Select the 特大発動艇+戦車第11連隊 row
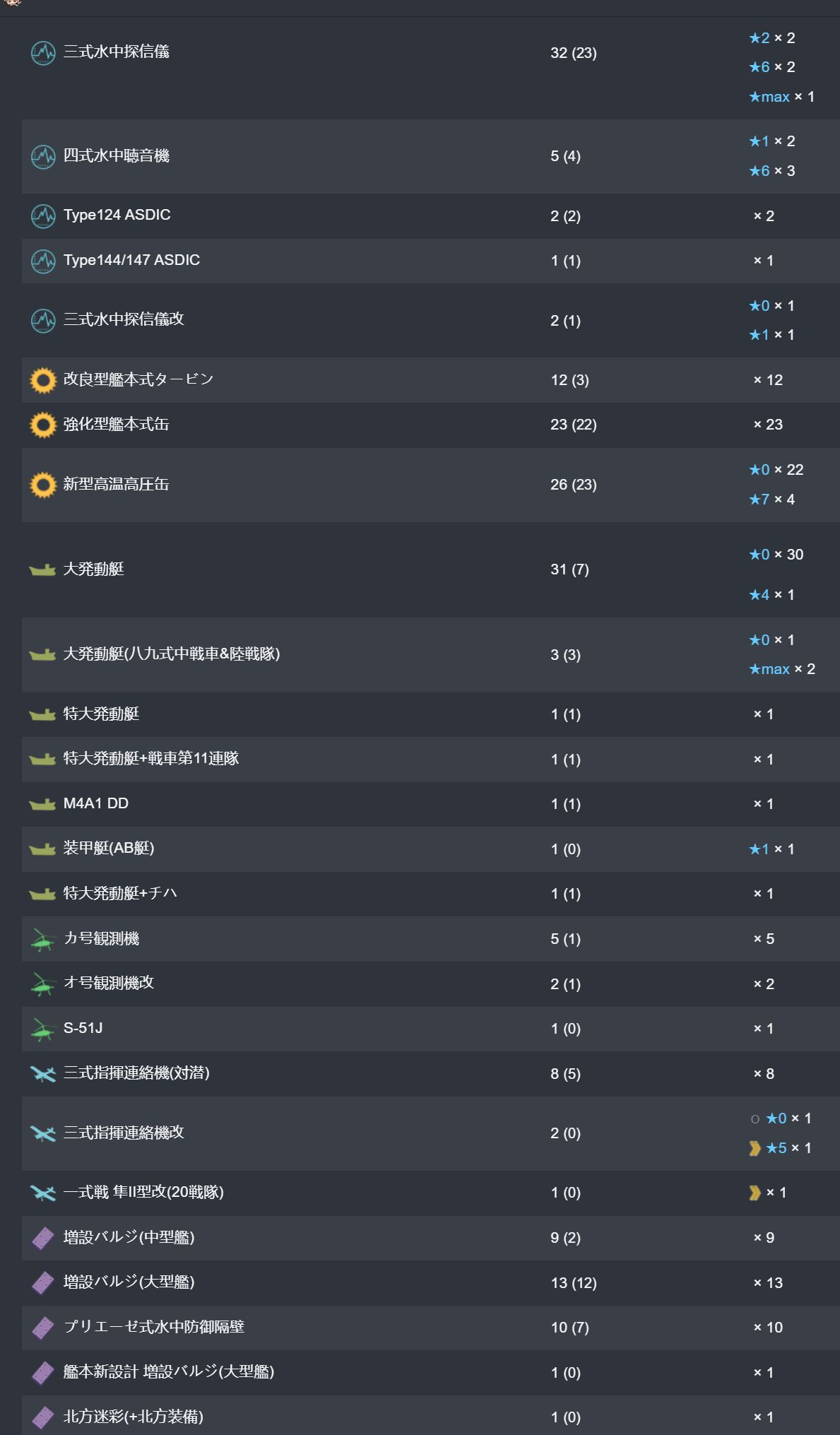840x1435 pixels. pyautogui.click(x=150, y=759)
